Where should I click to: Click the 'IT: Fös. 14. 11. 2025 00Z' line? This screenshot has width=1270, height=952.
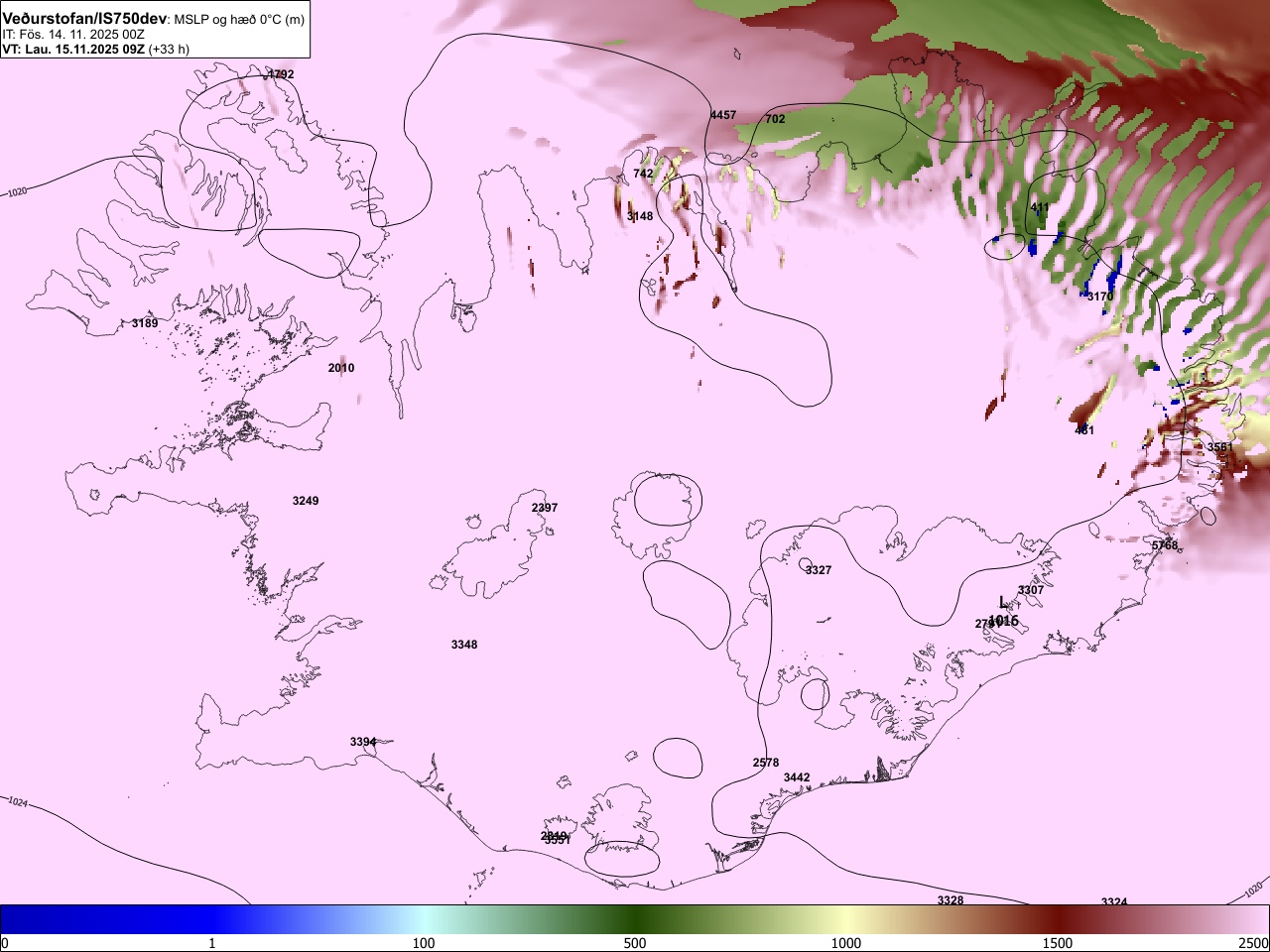coord(73,34)
